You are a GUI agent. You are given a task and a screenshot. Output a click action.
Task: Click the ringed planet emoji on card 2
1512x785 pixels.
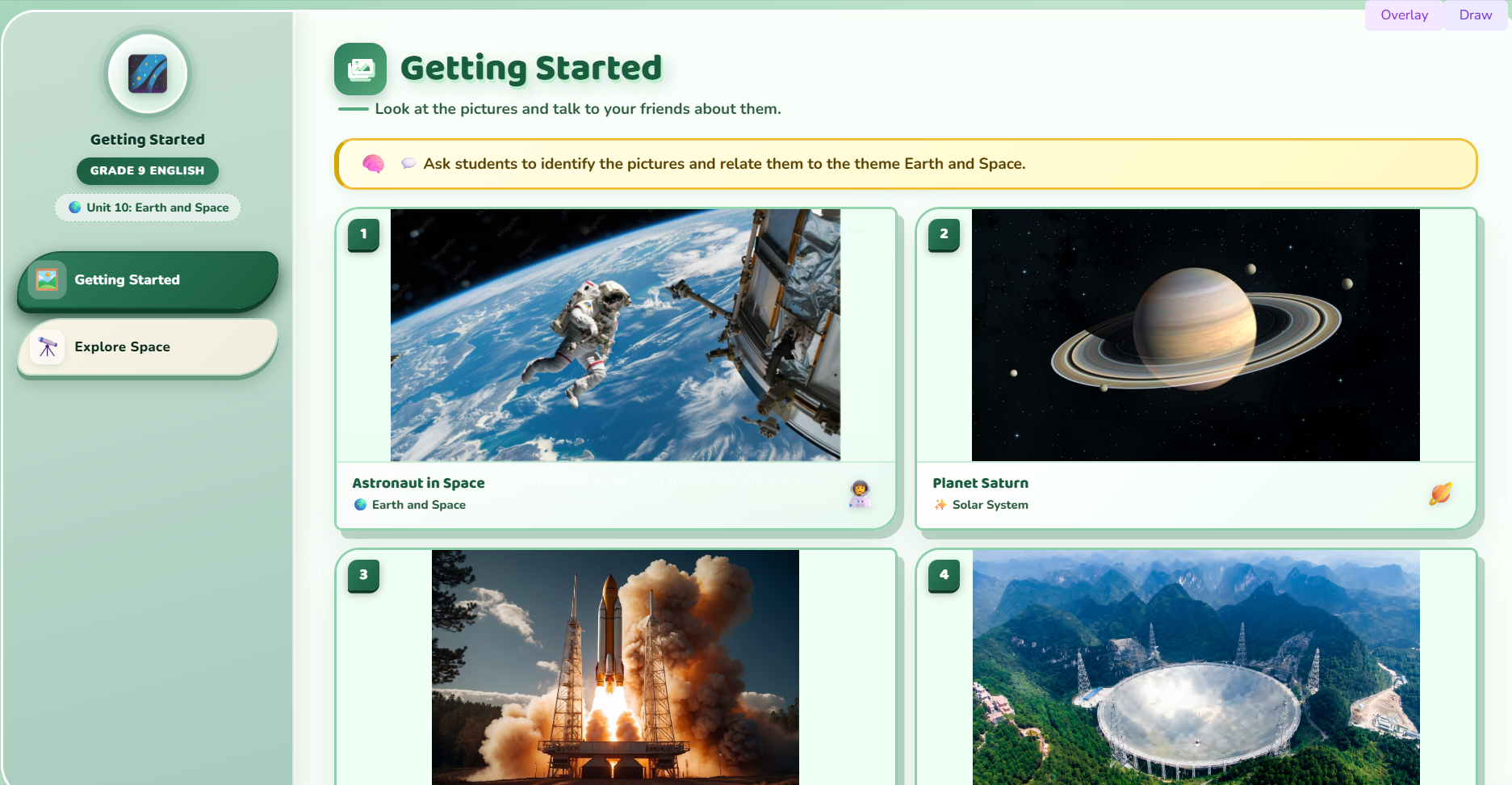[1441, 493]
